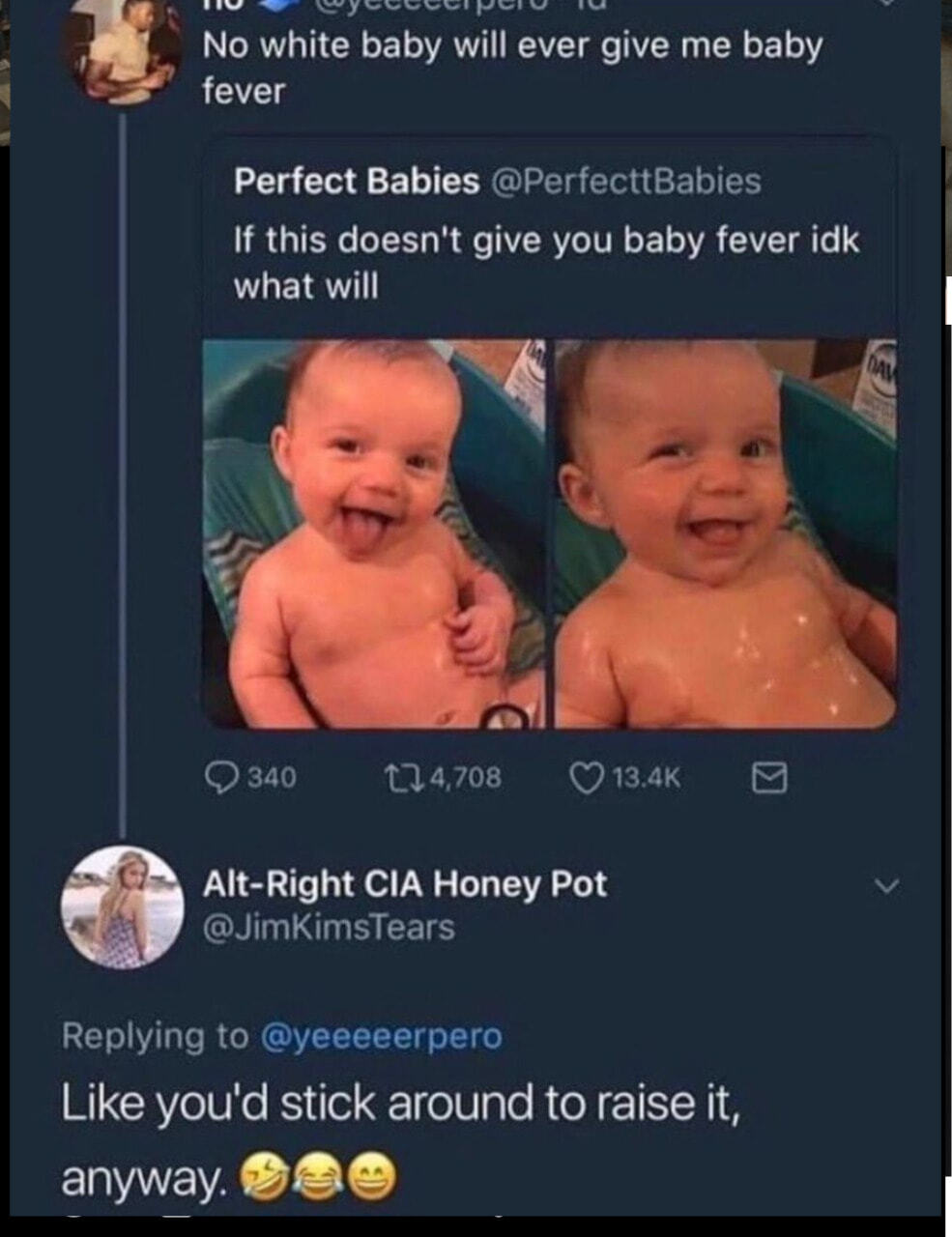Like the tweet with heart icon
The height and width of the screenshot is (1237, 952).
[584, 777]
